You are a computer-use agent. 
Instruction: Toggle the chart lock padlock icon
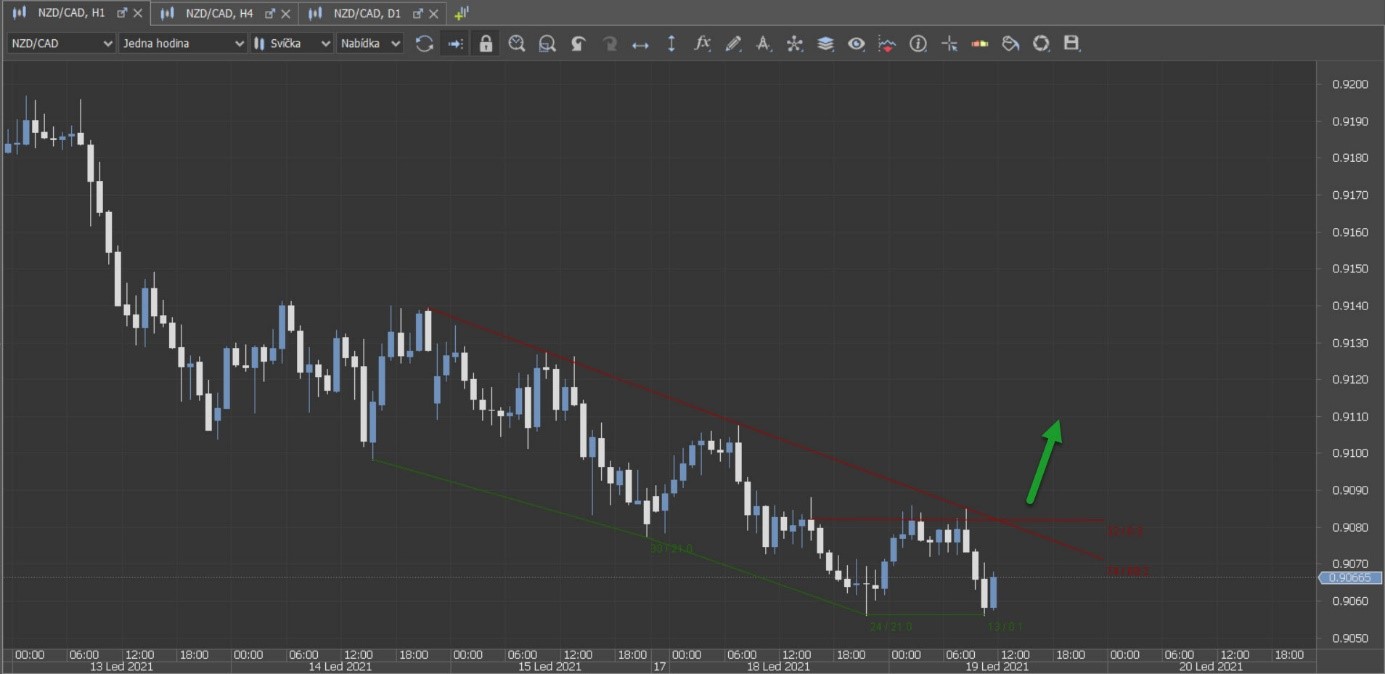pos(486,44)
